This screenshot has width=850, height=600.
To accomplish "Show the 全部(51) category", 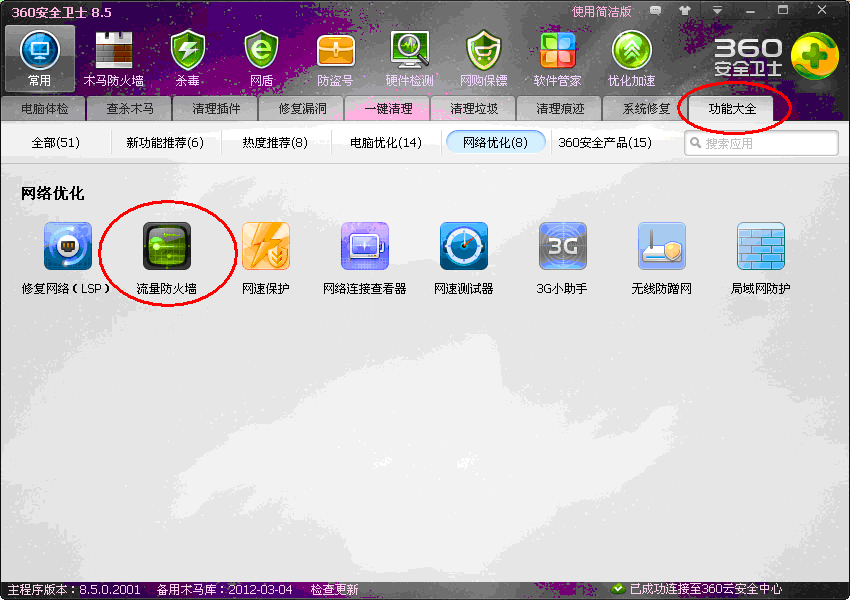I will click(55, 143).
